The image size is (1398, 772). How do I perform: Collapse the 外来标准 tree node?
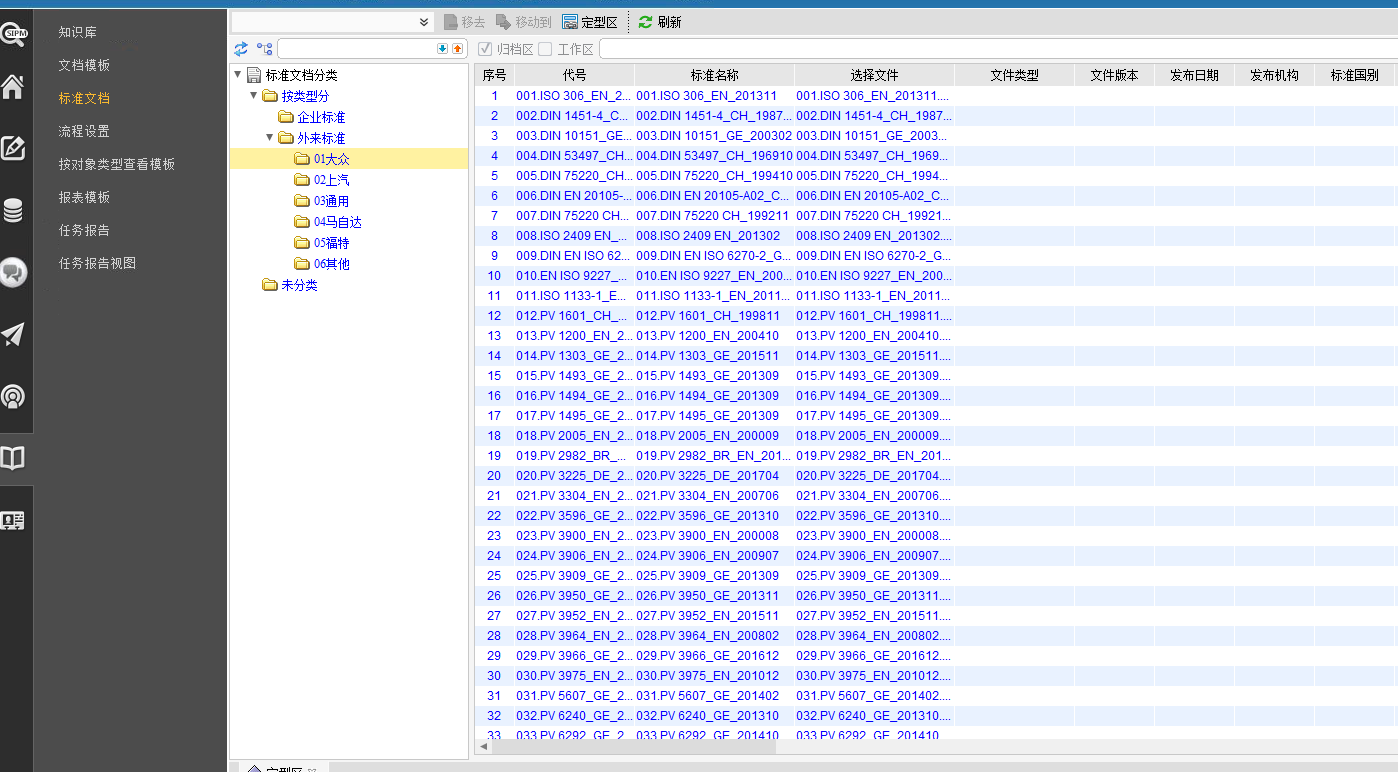(270, 138)
